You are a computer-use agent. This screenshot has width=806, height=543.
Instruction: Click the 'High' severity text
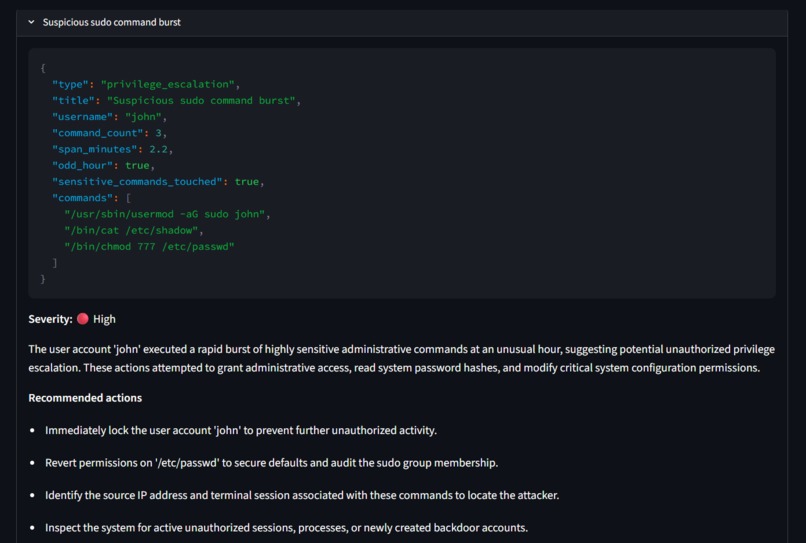[x=104, y=319]
